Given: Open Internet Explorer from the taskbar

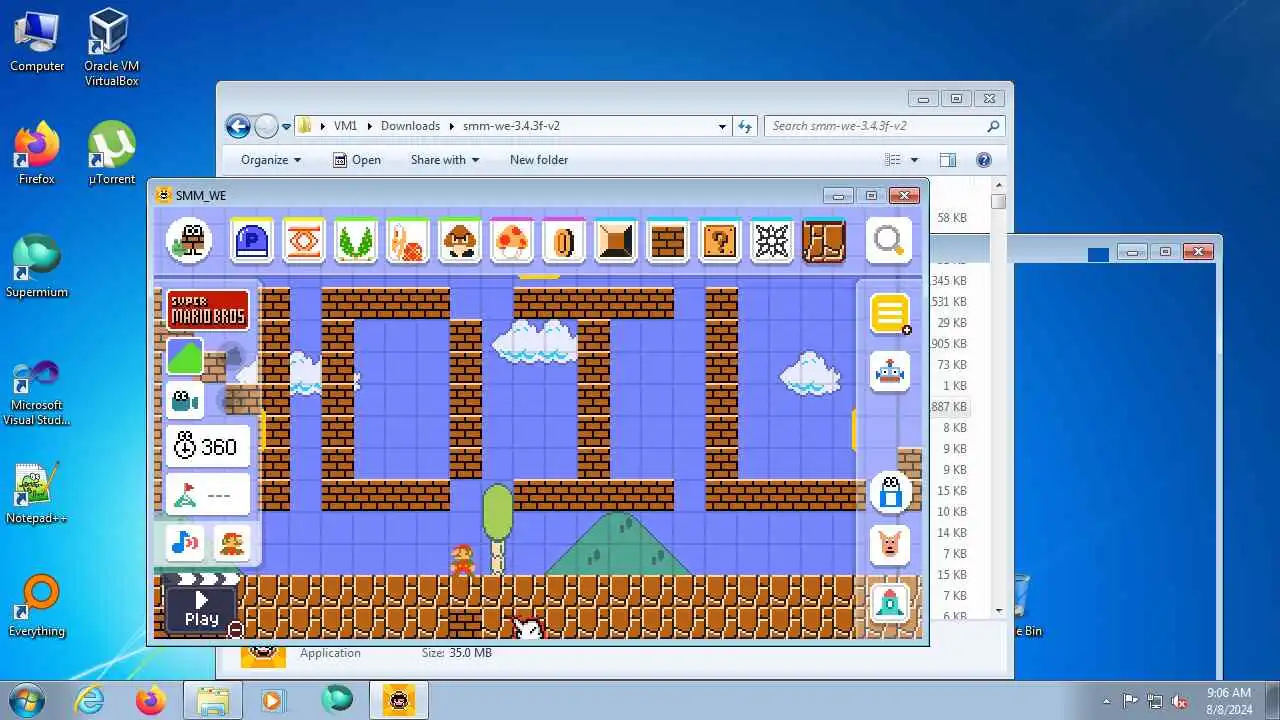Looking at the screenshot, I should pyautogui.click(x=91, y=700).
